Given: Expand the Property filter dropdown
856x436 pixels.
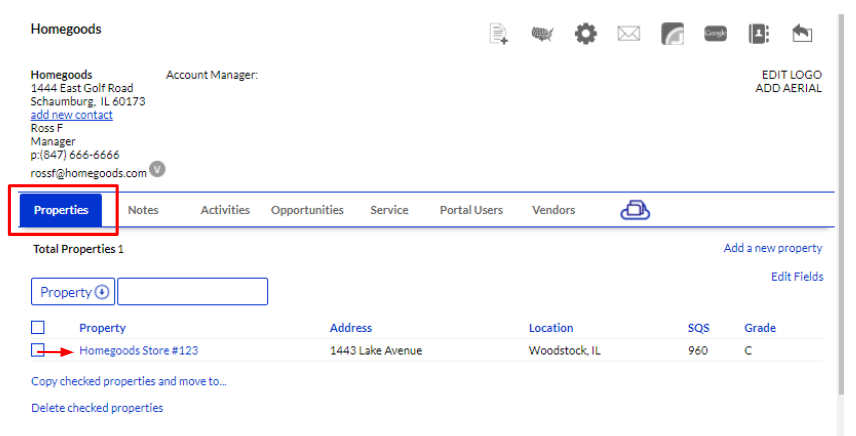Looking at the screenshot, I should click(73, 292).
